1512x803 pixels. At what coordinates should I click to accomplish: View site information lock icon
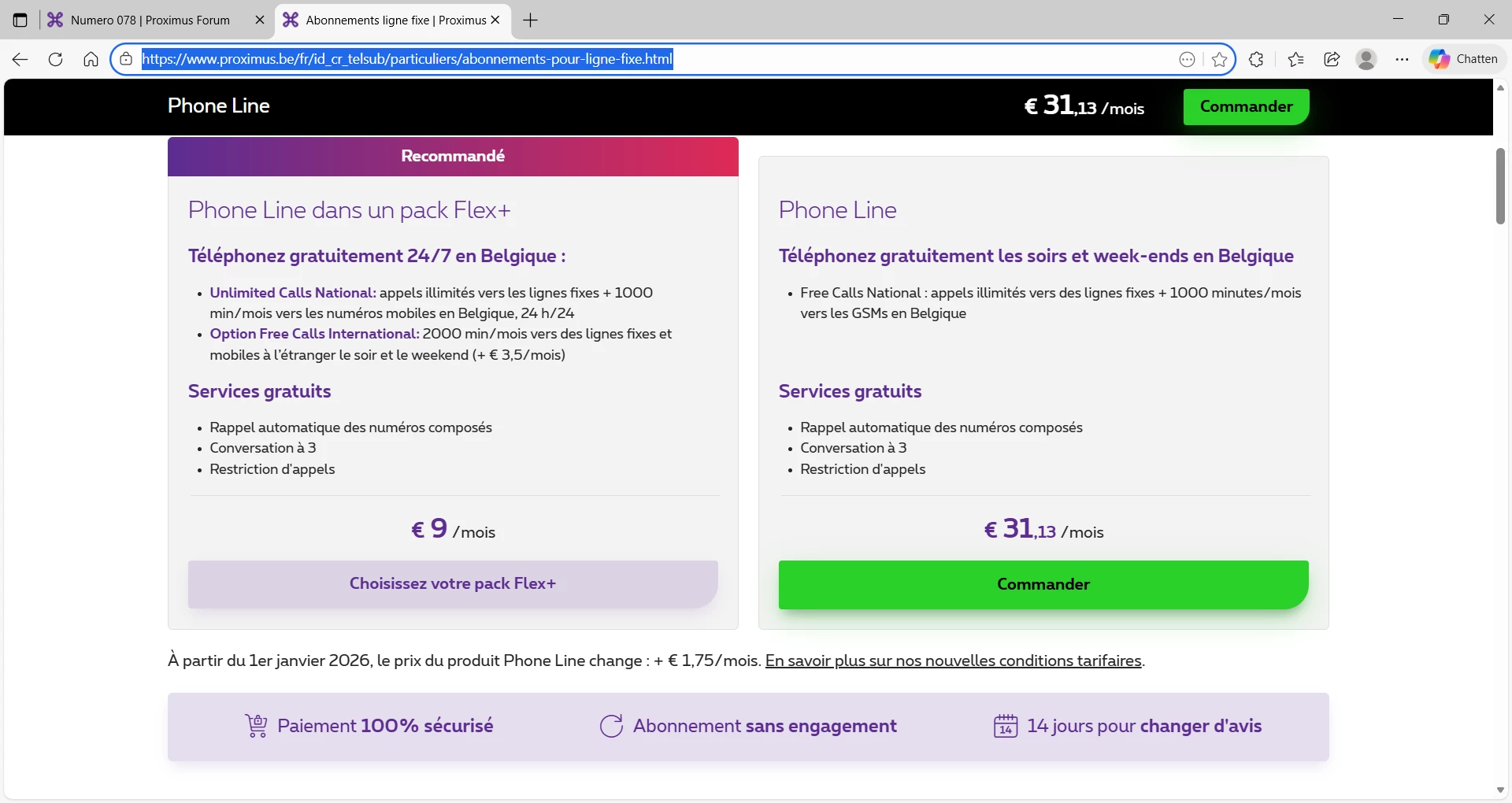pos(126,59)
